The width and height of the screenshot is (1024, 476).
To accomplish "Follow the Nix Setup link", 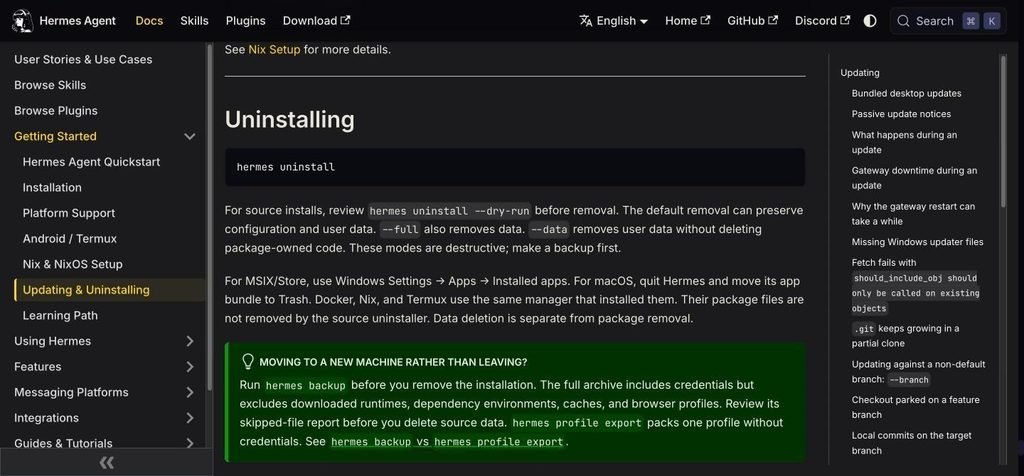I will pyautogui.click(x=274, y=49).
